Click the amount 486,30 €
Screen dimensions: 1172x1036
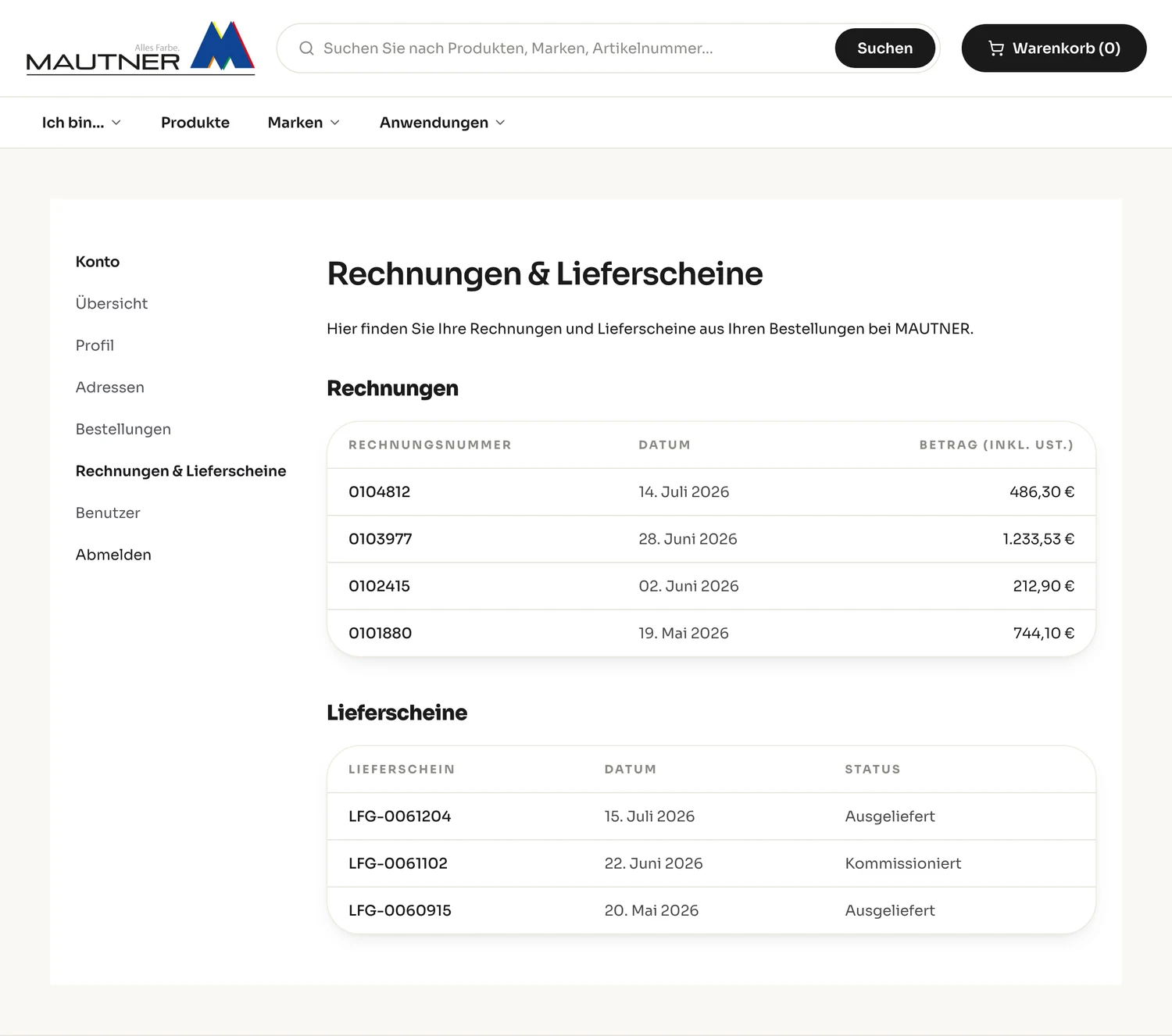click(x=1042, y=492)
